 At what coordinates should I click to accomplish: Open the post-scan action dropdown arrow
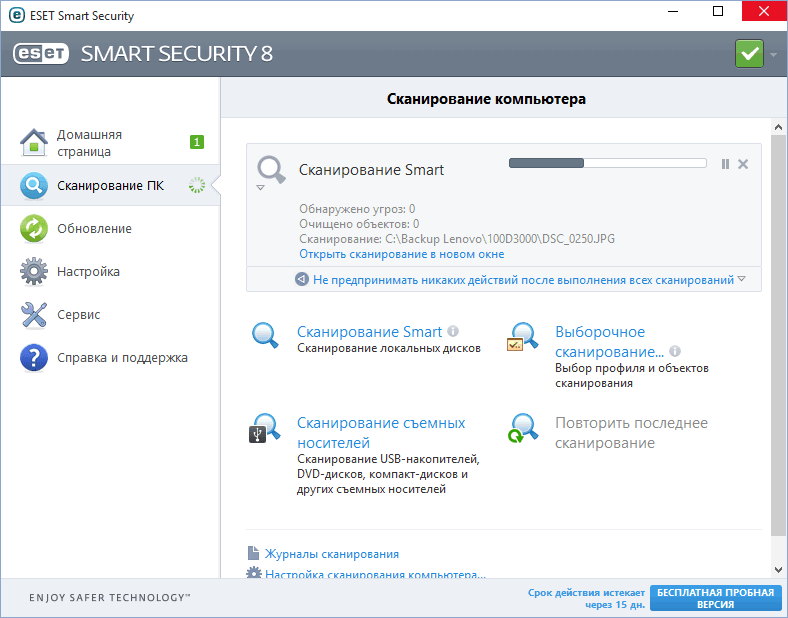(742, 279)
